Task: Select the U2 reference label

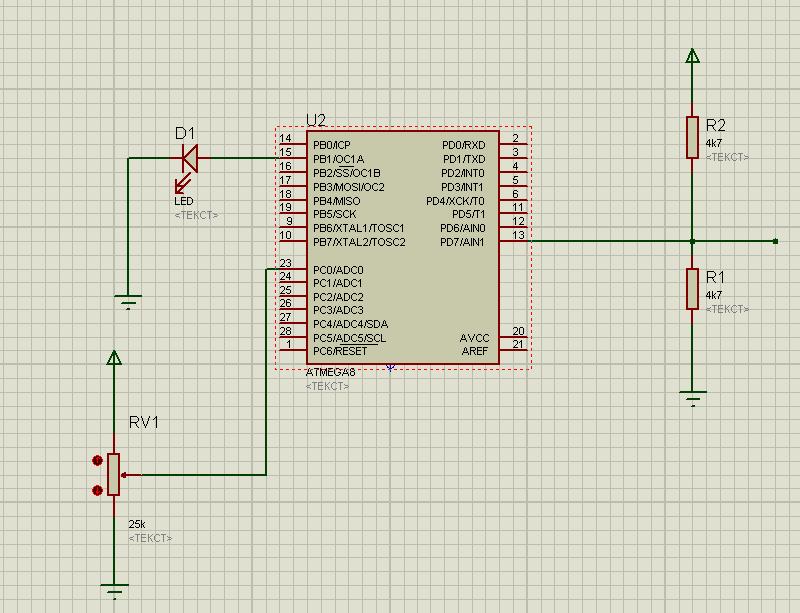Action: tap(316, 120)
